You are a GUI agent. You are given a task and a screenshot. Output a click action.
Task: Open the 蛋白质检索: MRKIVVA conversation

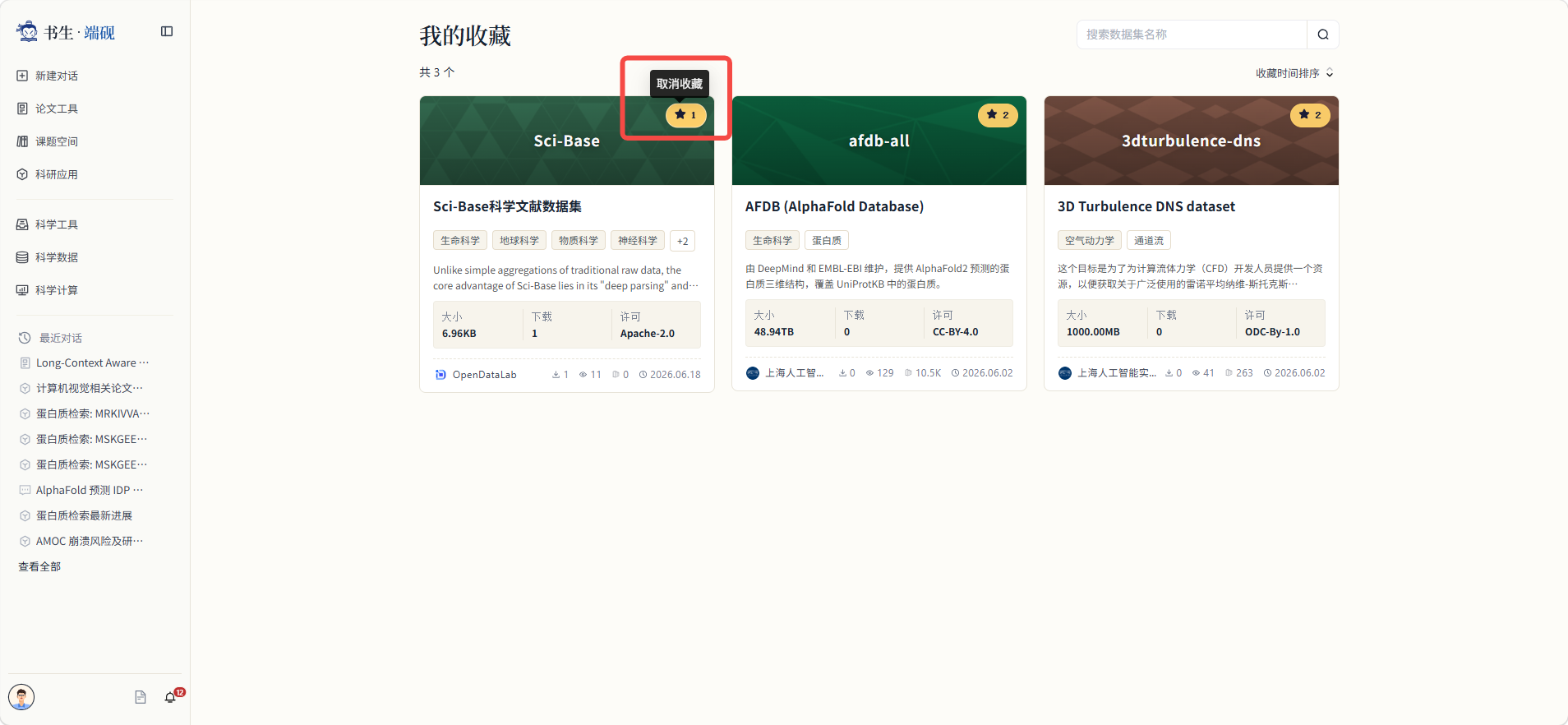92,413
